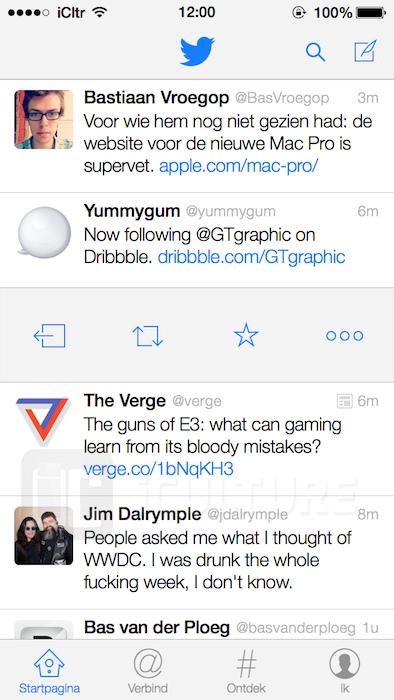Go to the Ik profile tab
The image size is (394, 700).
344,671
